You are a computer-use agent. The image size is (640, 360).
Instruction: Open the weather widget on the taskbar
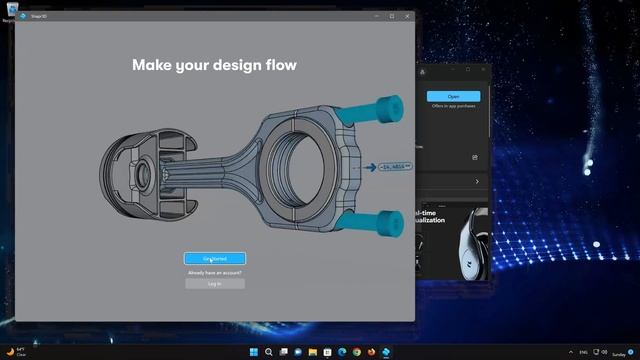pos(16,352)
